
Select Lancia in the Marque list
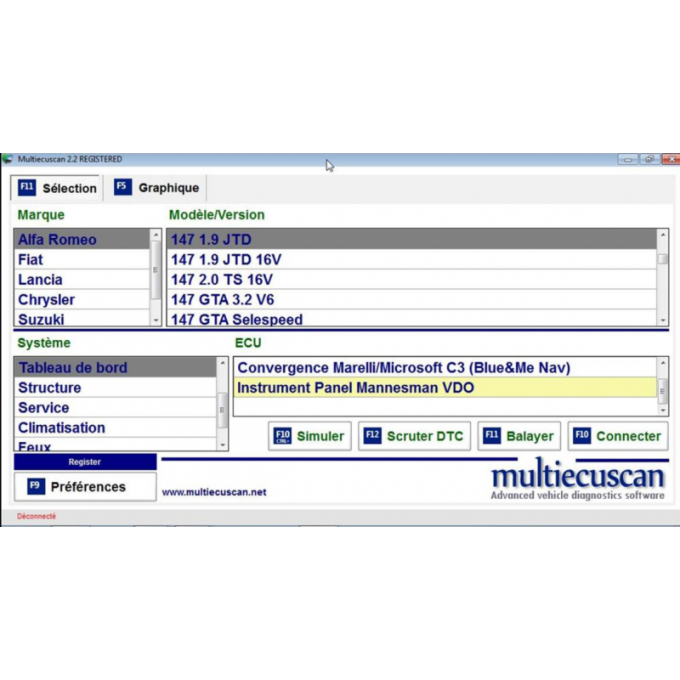point(82,279)
